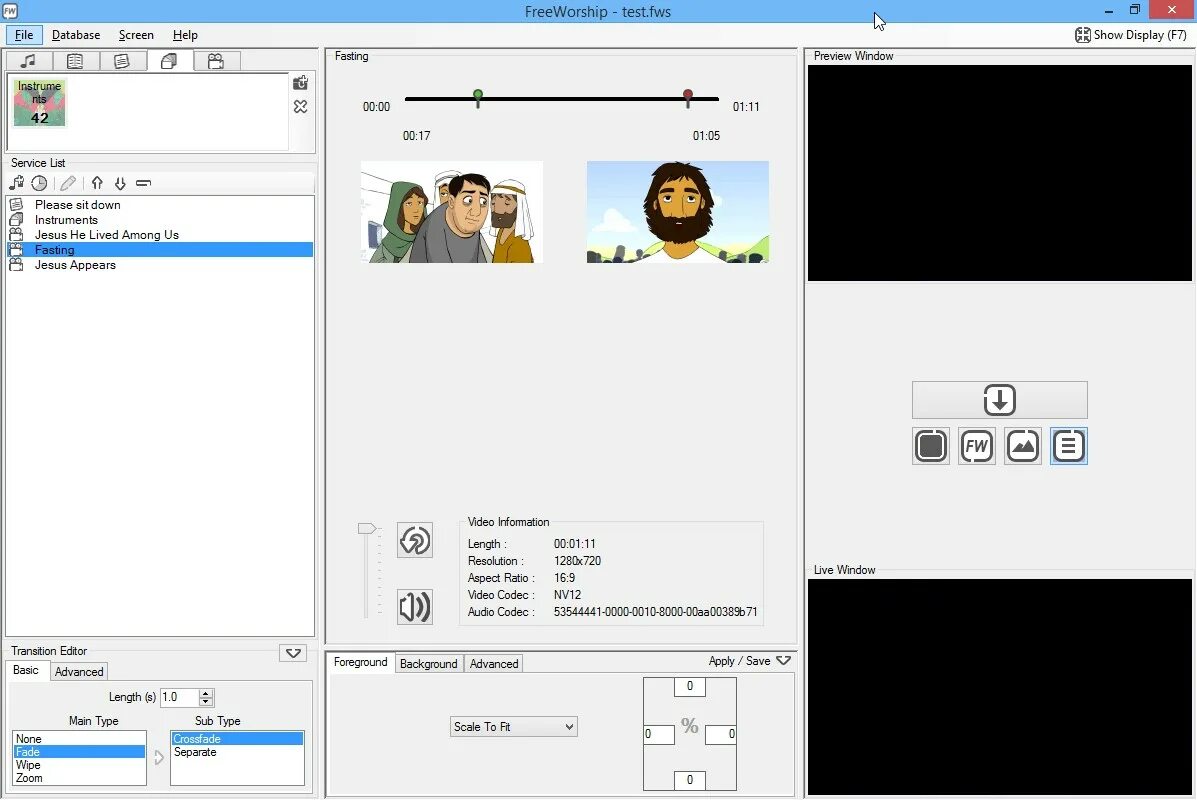Select 'Crossfade' sub type
Screen dimensions: 1197x800
237,739
